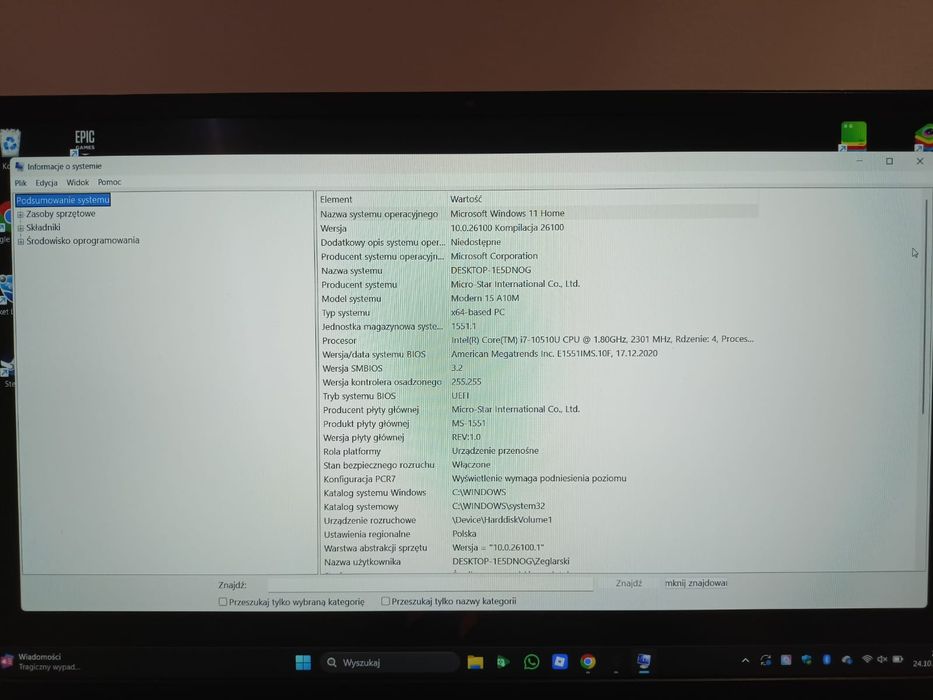Screen dimensions: 933x700
Task: Open the Plik menu
Action: (21, 183)
